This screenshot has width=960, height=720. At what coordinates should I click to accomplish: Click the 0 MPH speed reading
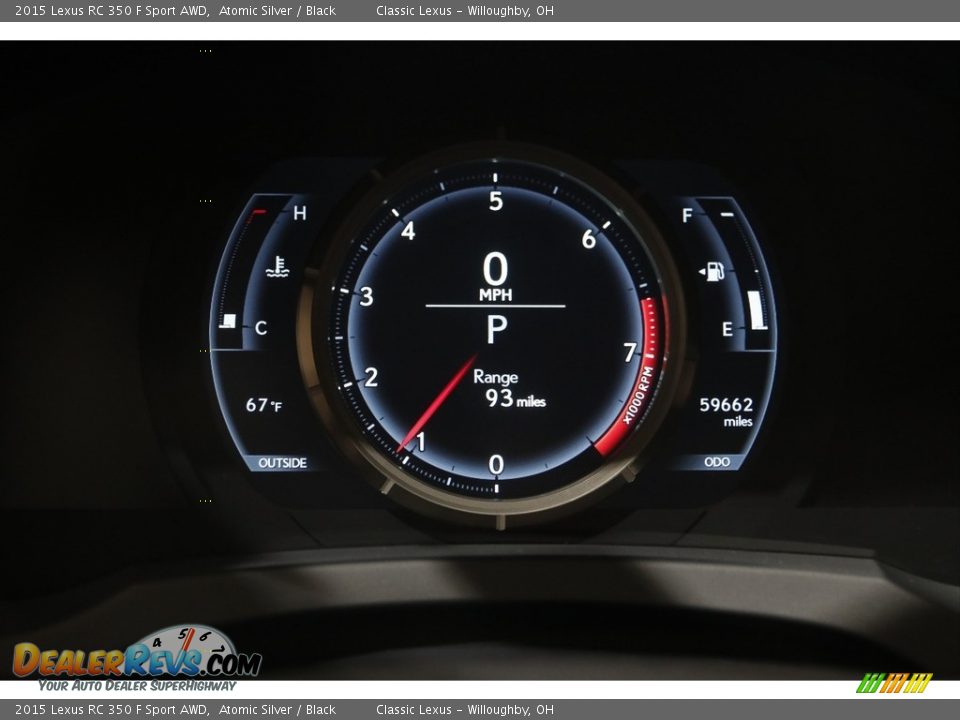point(495,277)
